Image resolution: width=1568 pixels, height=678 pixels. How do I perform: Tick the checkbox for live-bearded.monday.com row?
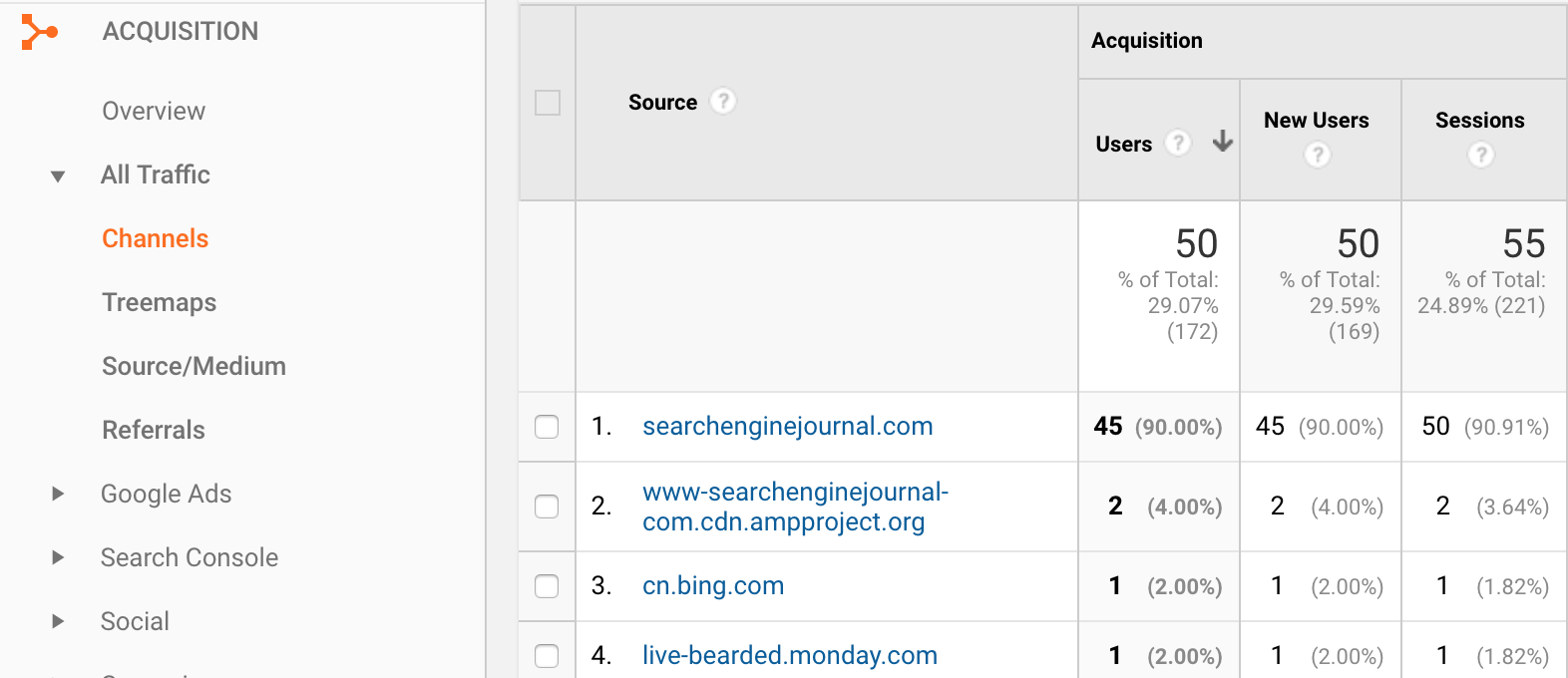[547, 656]
